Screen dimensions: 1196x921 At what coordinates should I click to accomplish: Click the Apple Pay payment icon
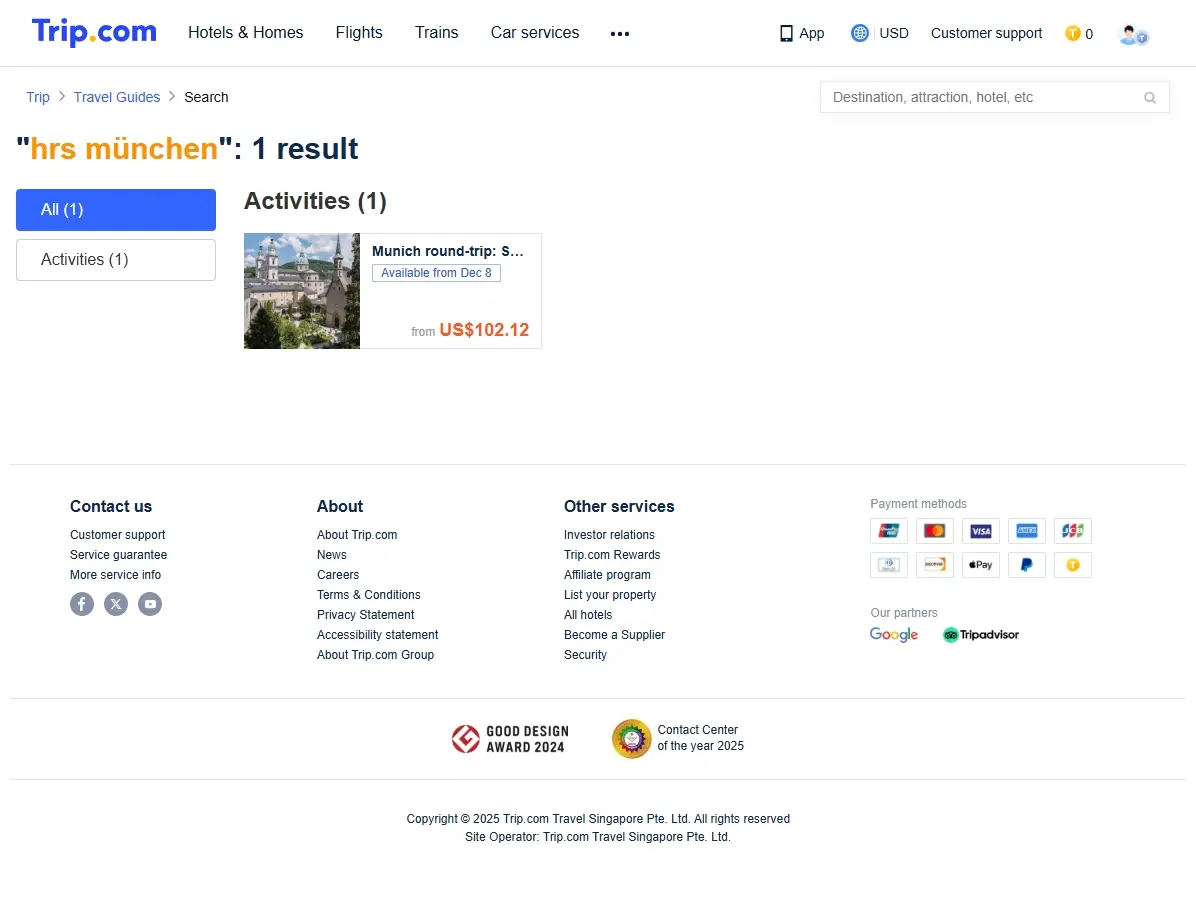coord(981,565)
